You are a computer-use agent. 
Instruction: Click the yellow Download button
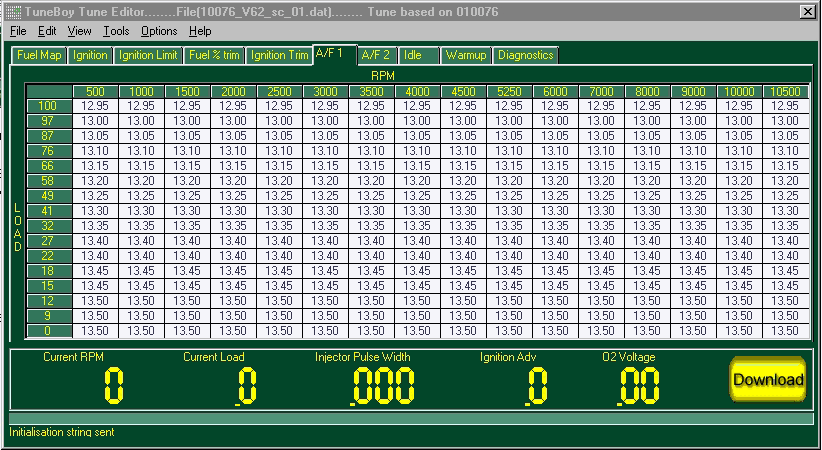[767, 379]
